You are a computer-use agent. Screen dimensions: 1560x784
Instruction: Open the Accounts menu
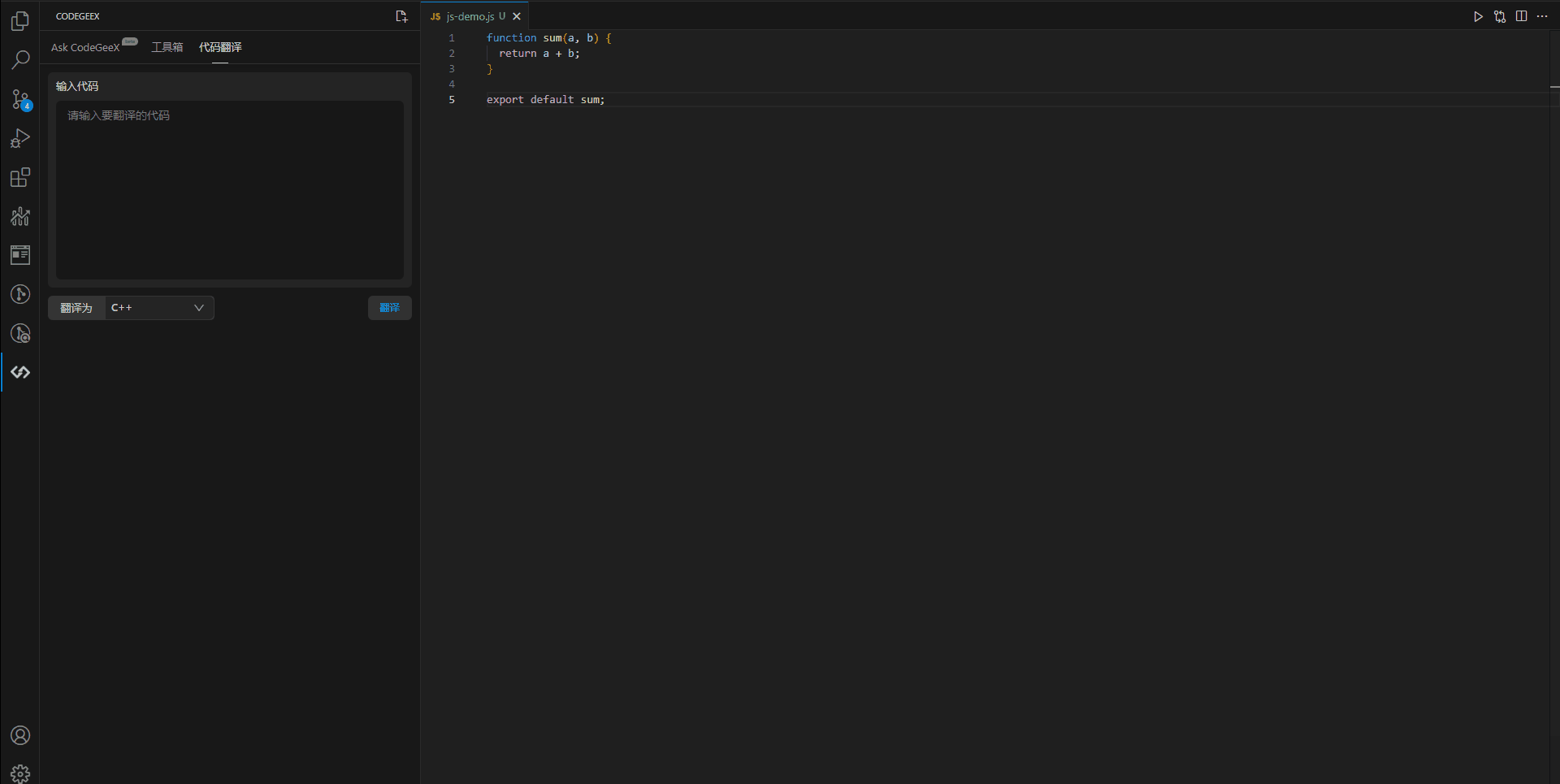point(20,735)
